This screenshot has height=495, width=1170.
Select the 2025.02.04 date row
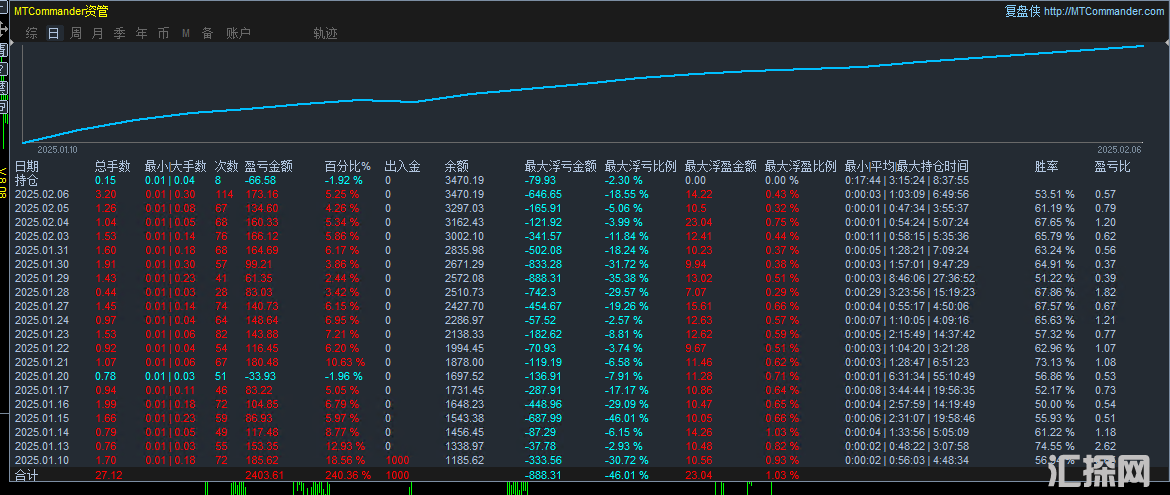coord(43,222)
